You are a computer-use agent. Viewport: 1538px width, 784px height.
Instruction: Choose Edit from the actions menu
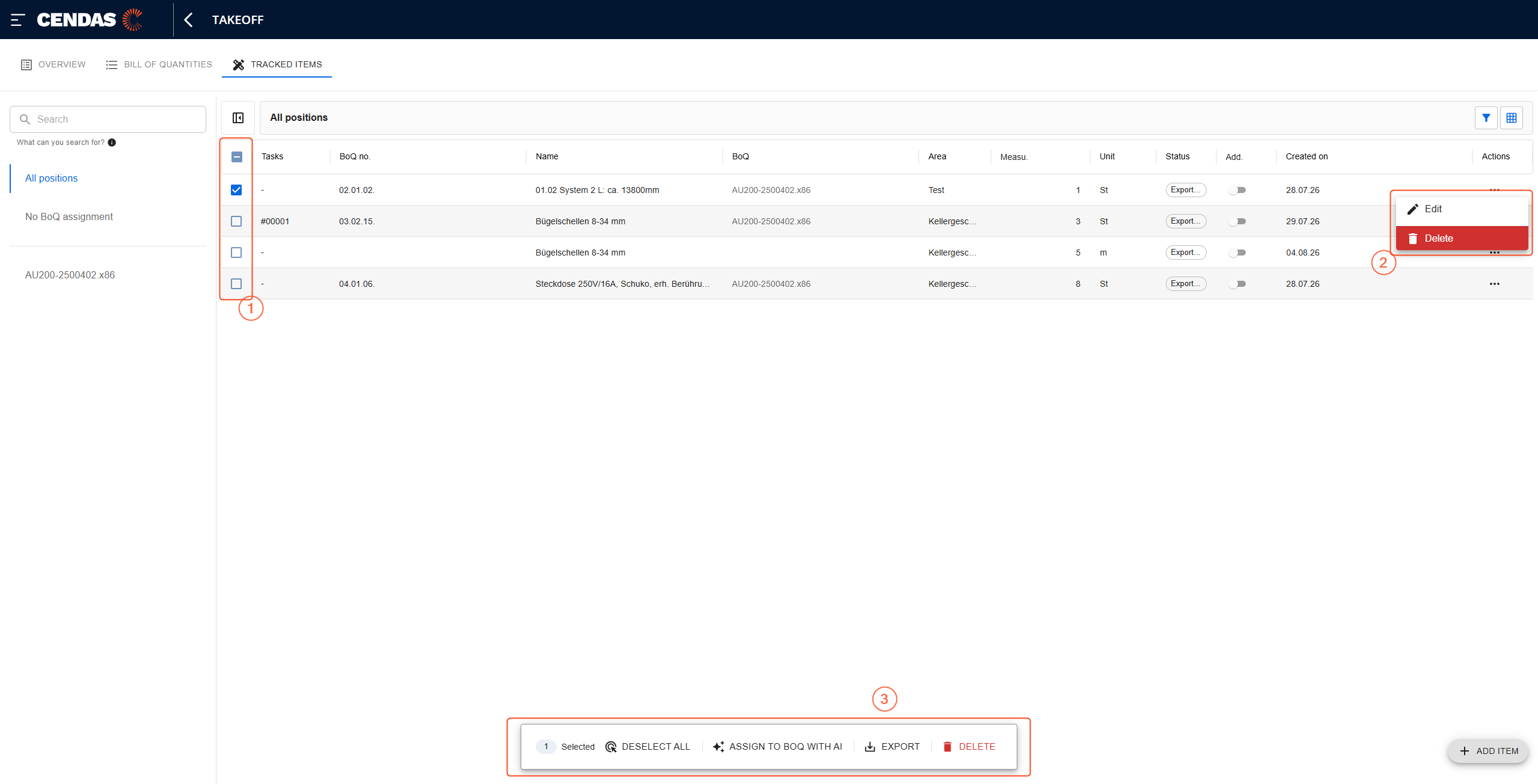[x=1462, y=209]
